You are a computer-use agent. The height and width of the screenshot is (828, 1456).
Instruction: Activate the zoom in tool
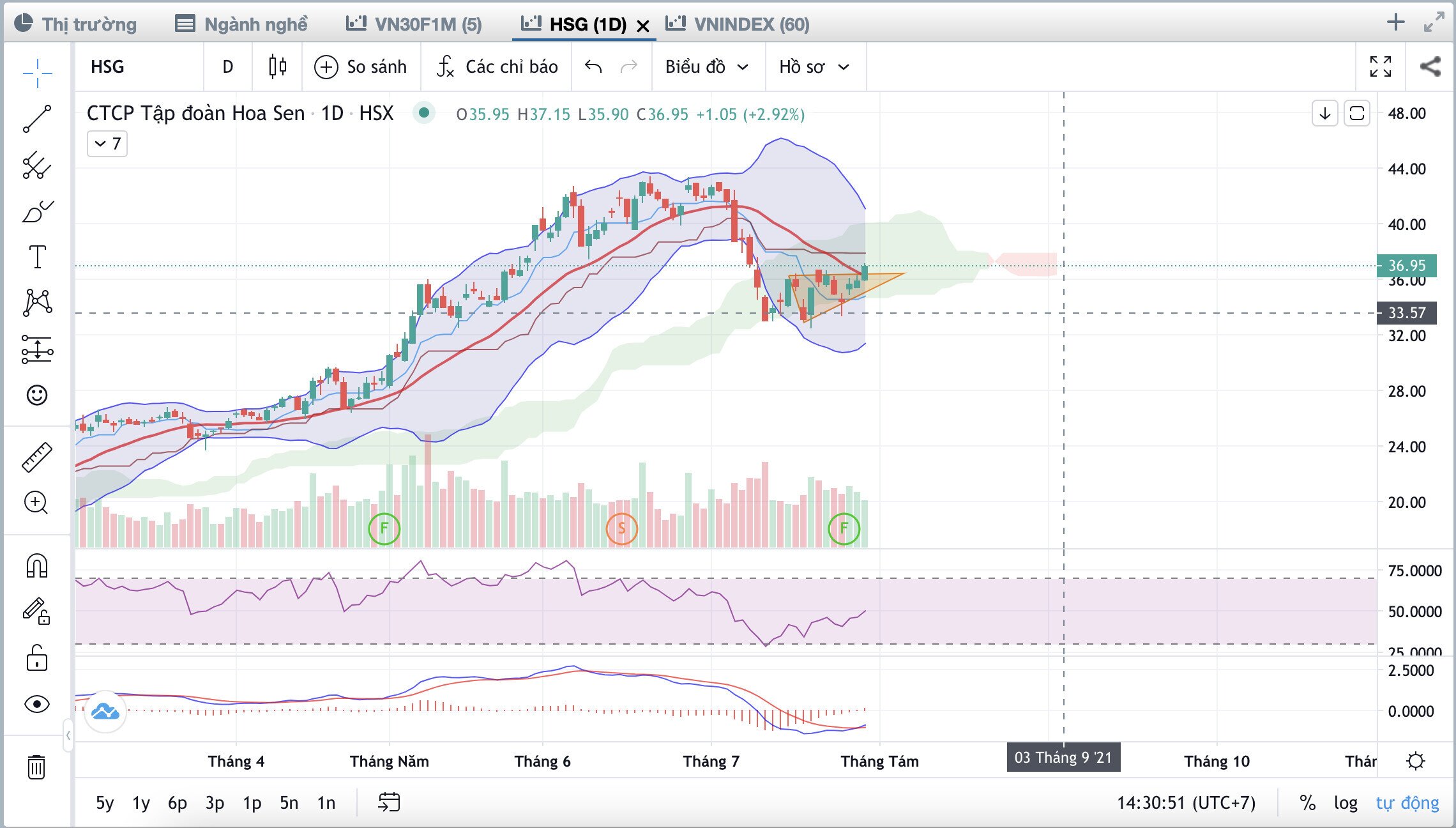coord(36,503)
